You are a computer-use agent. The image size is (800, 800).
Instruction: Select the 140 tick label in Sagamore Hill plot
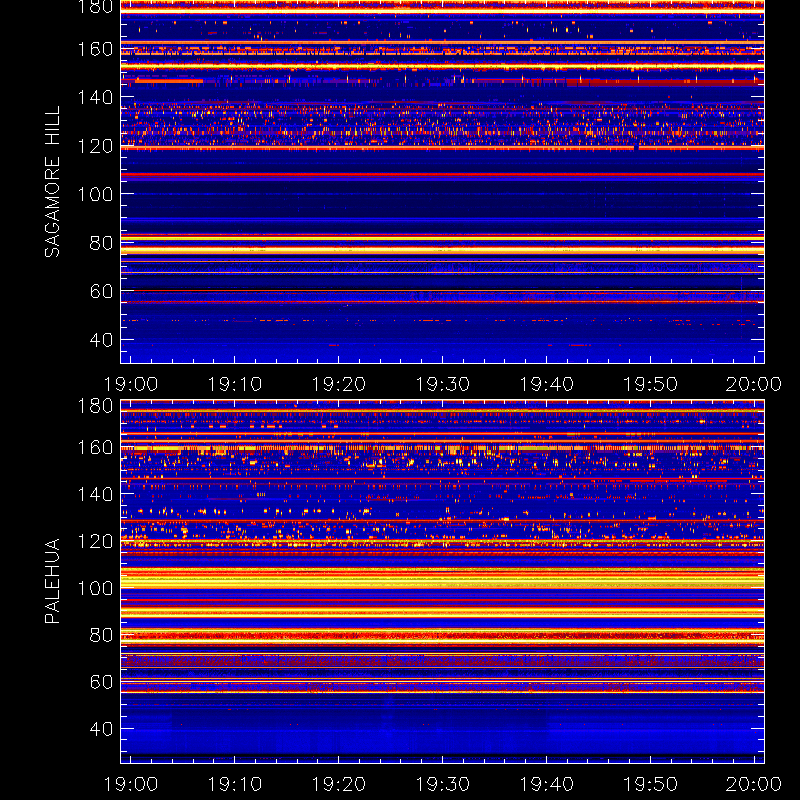point(95,97)
